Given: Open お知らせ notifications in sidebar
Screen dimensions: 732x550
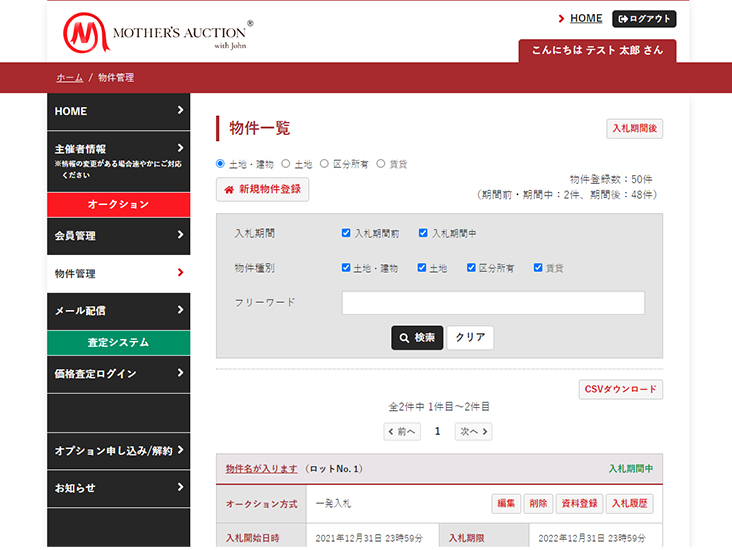Looking at the screenshot, I should pos(118,488).
